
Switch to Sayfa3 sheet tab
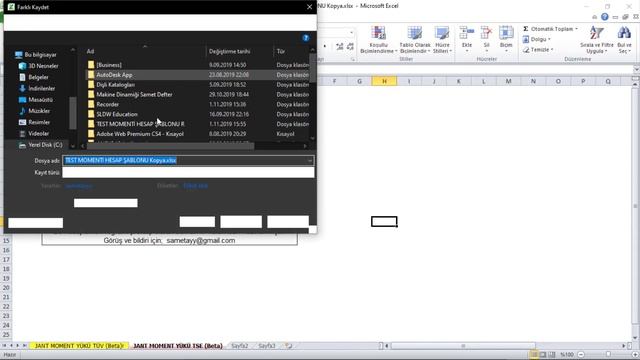coord(267,346)
